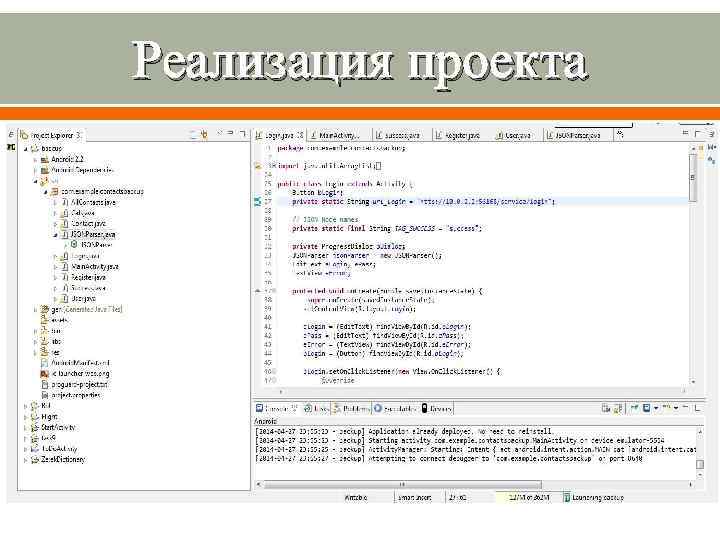The width and height of the screenshot is (720, 540).
Task: Click ic_launcher-web.png image file icon
Action: click(45, 374)
